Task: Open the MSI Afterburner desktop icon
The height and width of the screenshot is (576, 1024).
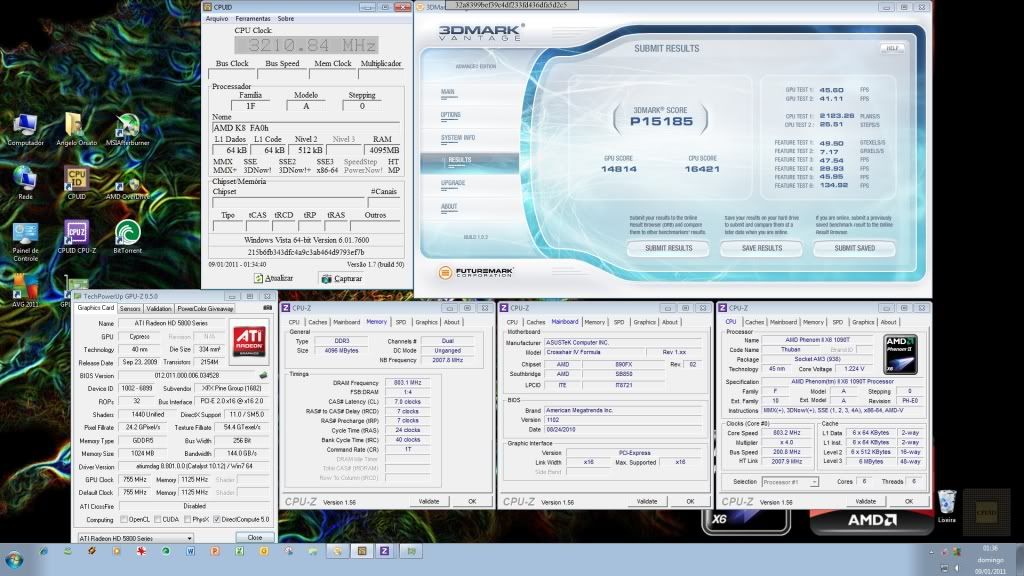Action: (x=127, y=126)
